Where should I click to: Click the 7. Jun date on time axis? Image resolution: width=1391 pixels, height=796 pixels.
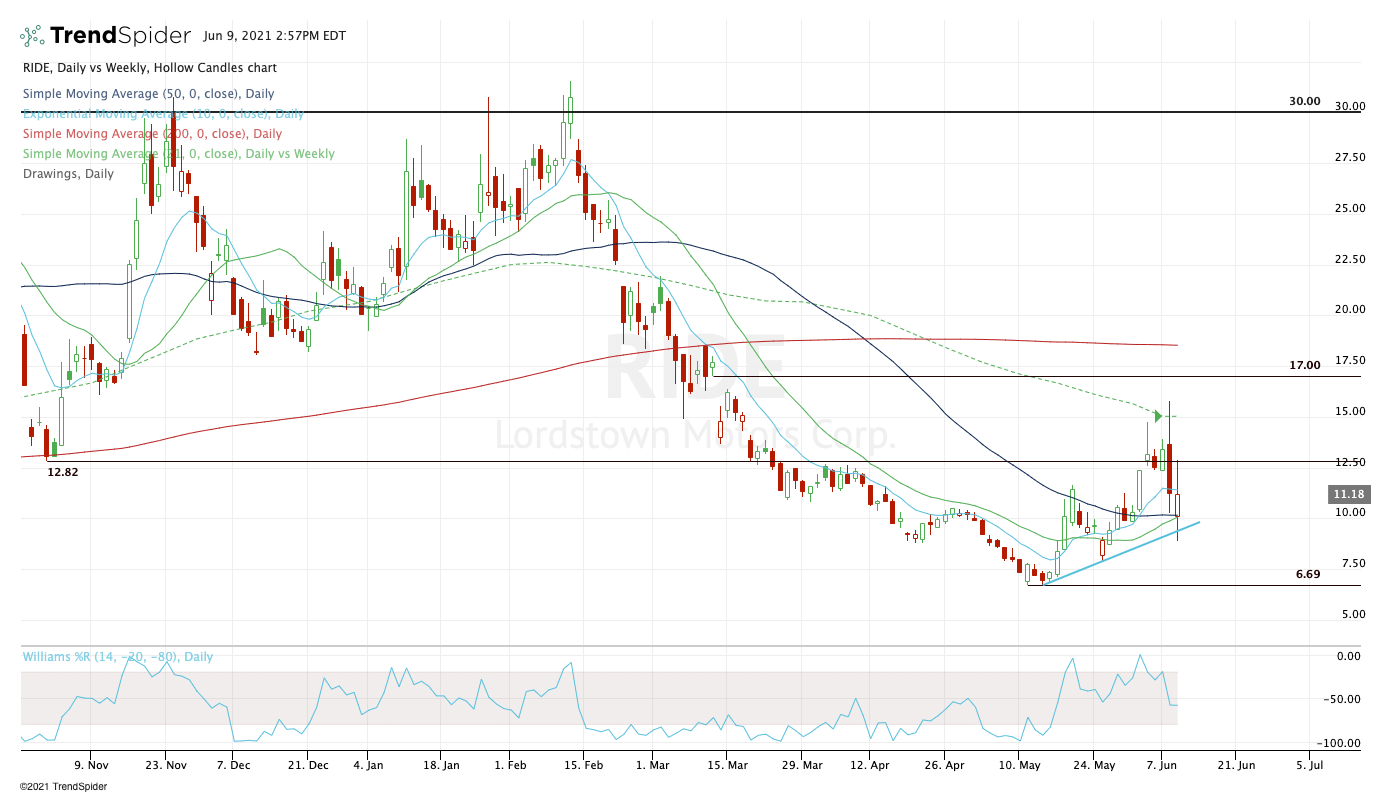click(x=1161, y=765)
